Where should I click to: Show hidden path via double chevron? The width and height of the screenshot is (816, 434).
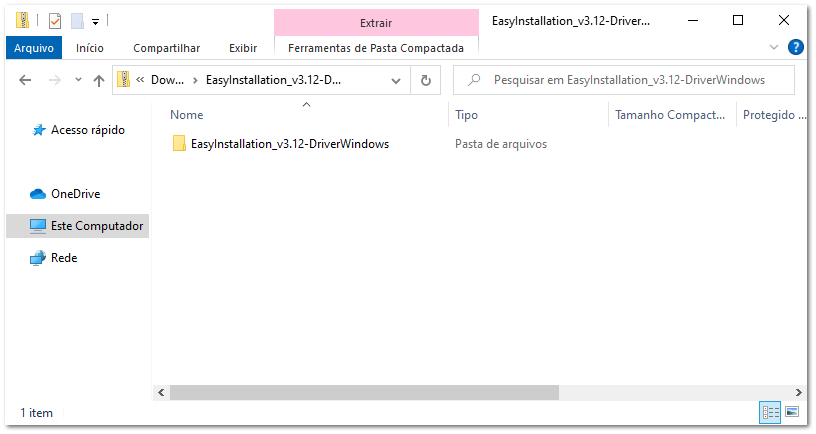[x=140, y=80]
